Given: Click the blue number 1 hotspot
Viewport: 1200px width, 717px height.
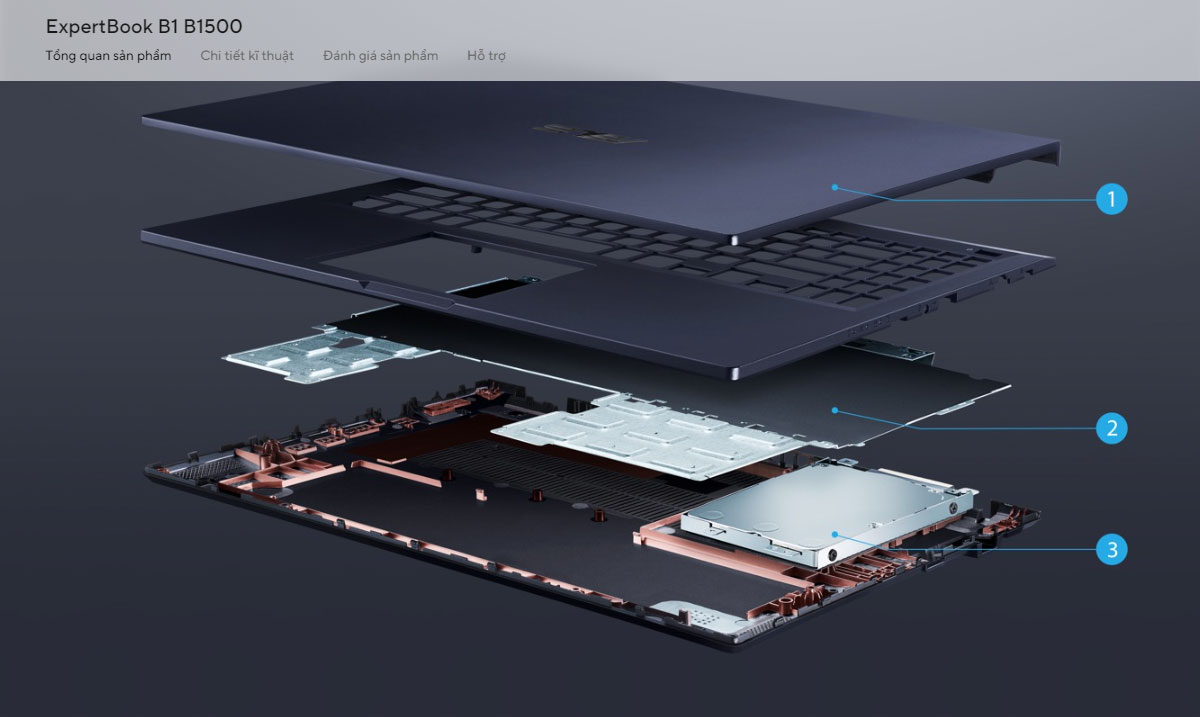Looking at the screenshot, I should point(1111,199).
